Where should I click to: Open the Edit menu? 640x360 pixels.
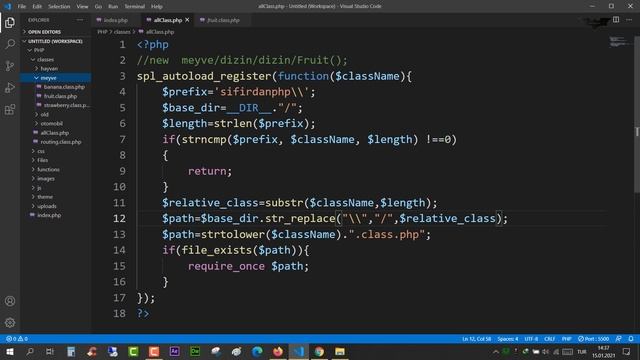click(37, 7)
